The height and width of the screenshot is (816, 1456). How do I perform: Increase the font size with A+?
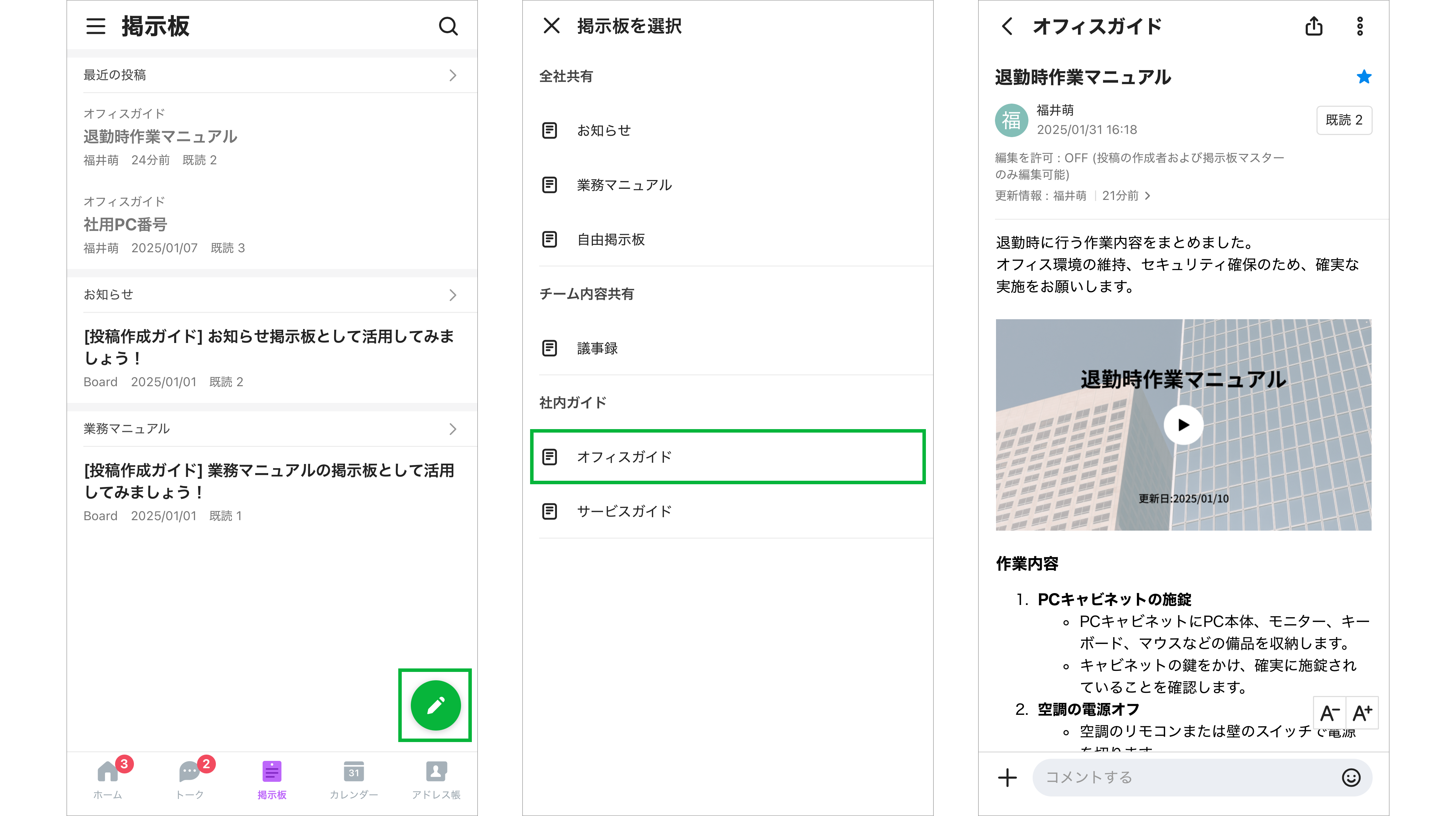click(x=1362, y=713)
